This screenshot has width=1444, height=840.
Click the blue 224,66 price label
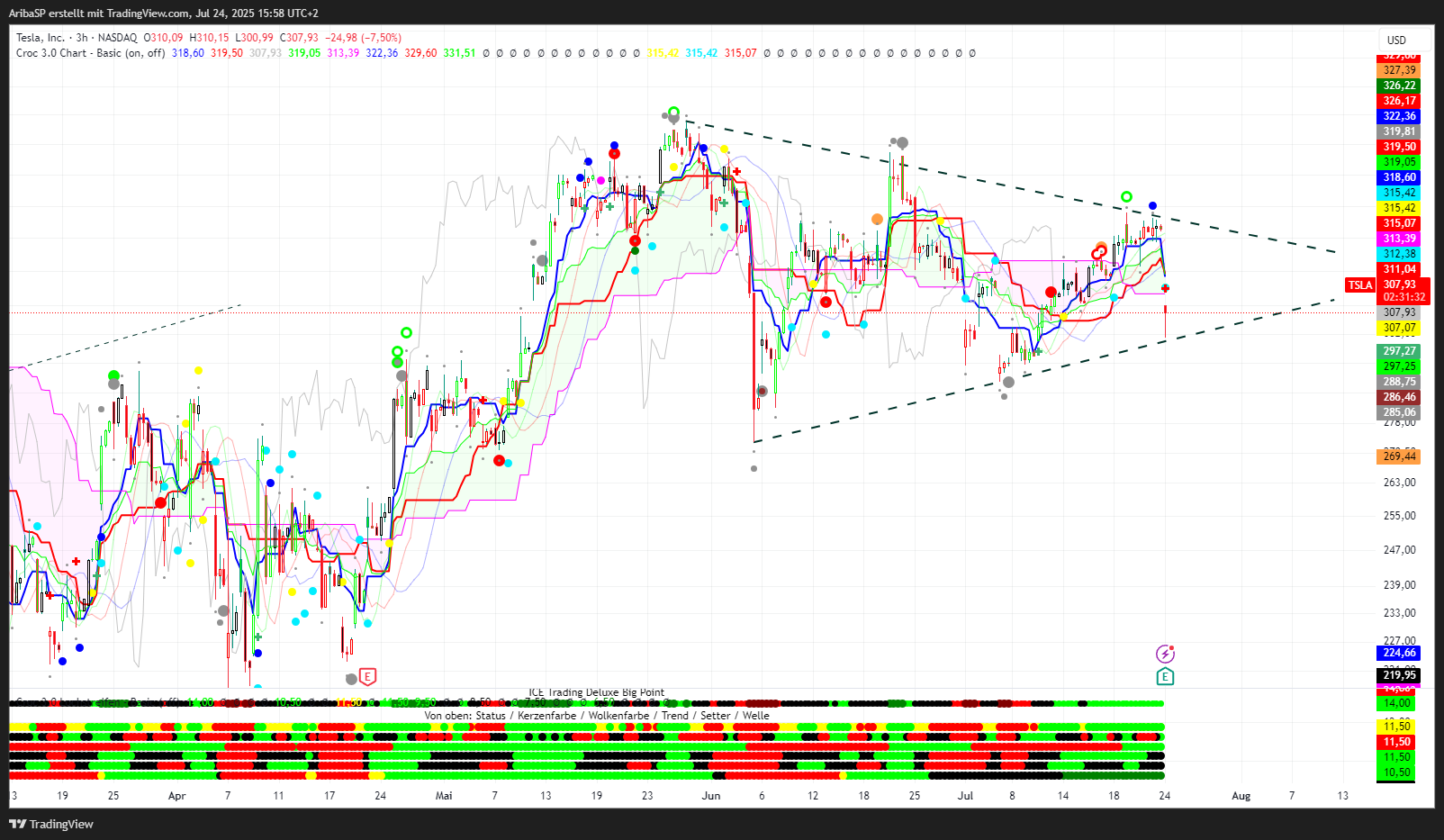[1399, 654]
